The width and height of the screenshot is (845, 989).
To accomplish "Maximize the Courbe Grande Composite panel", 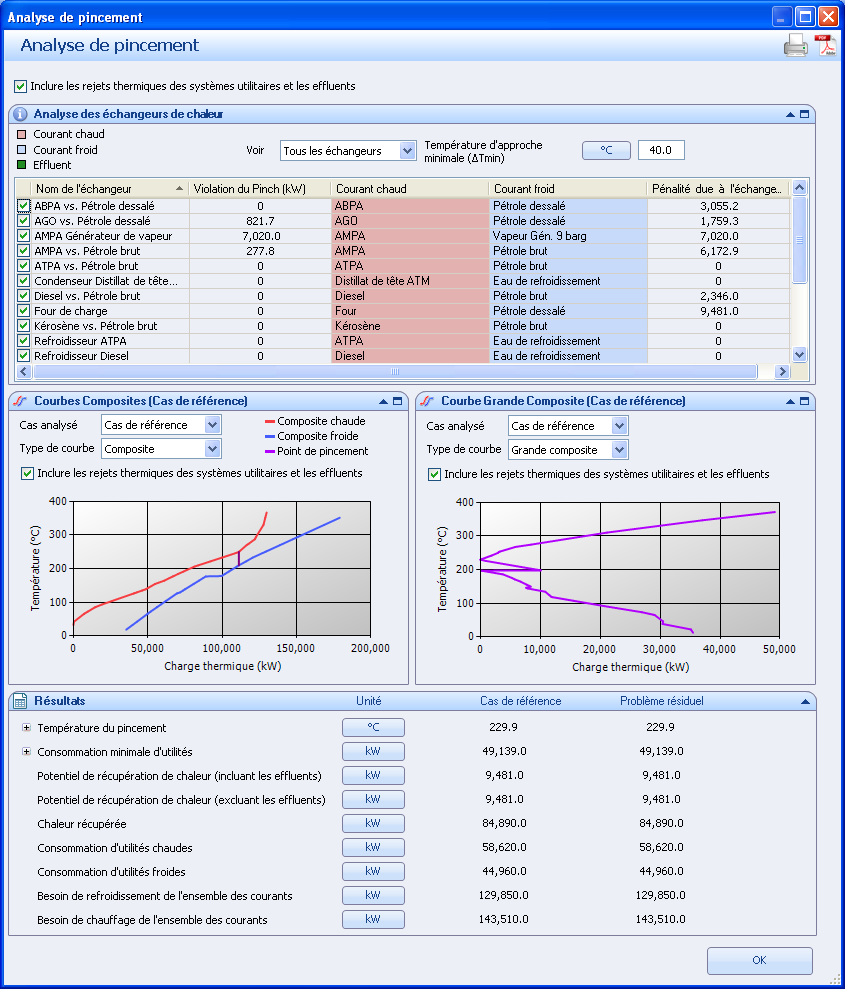I will (804, 401).
